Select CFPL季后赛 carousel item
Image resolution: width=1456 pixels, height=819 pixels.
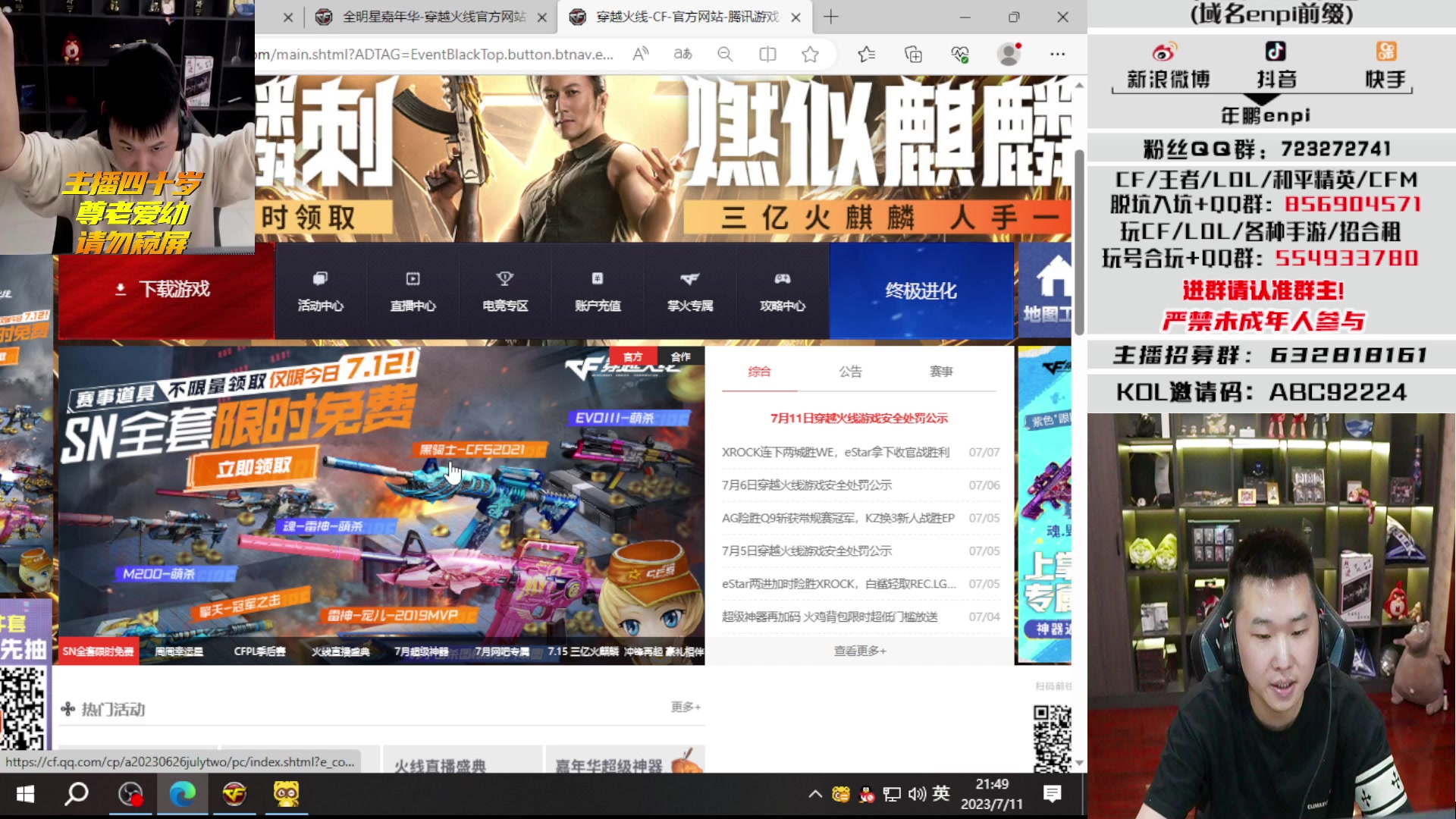(x=259, y=651)
